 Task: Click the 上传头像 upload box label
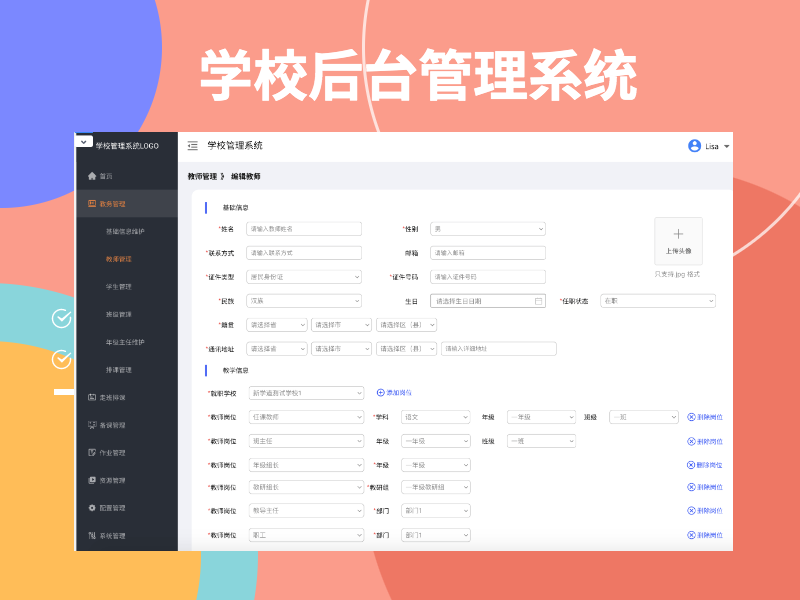pyautogui.click(x=678, y=251)
